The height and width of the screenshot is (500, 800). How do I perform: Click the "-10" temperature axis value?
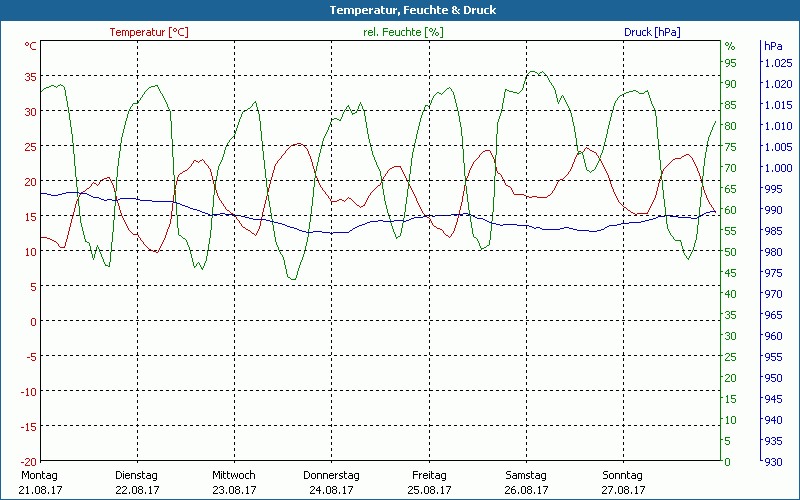(x=28, y=392)
